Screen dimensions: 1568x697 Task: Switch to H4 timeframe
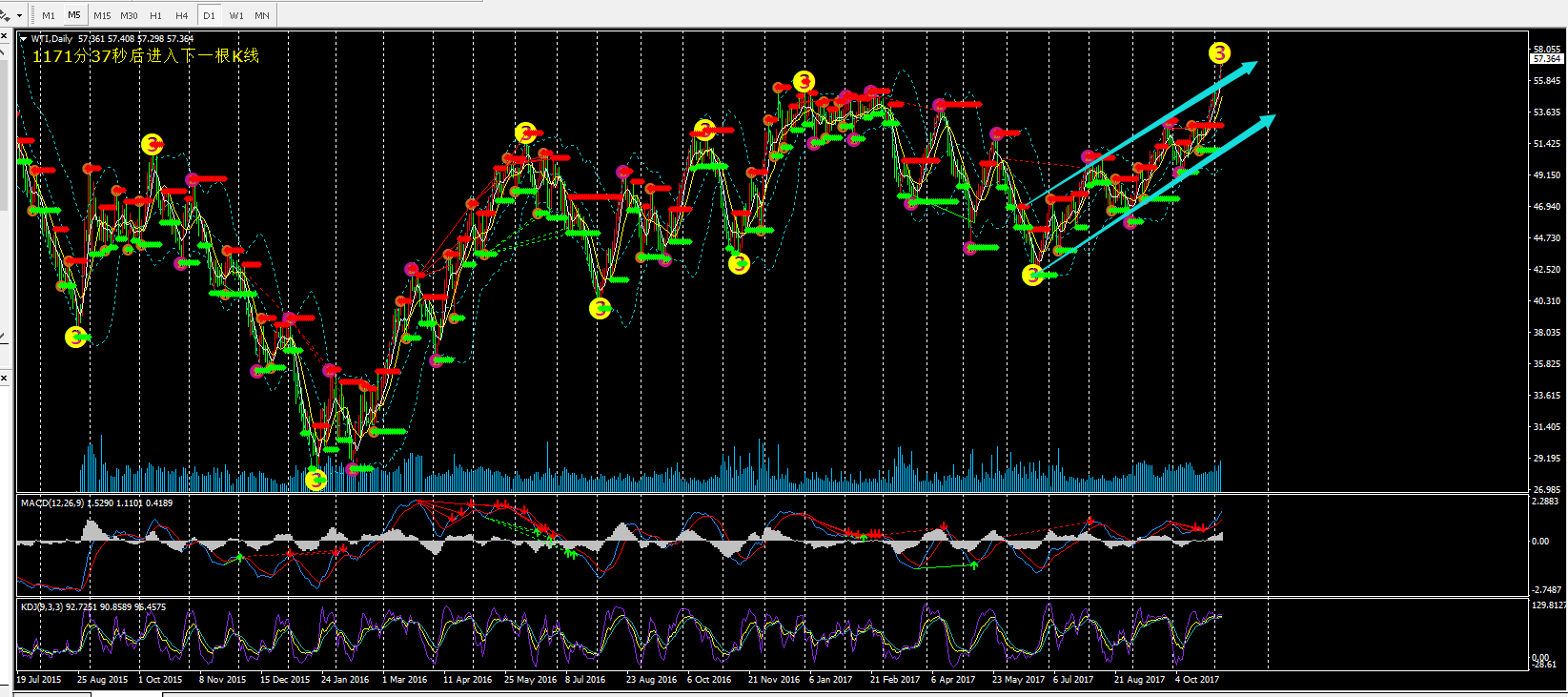click(x=182, y=15)
